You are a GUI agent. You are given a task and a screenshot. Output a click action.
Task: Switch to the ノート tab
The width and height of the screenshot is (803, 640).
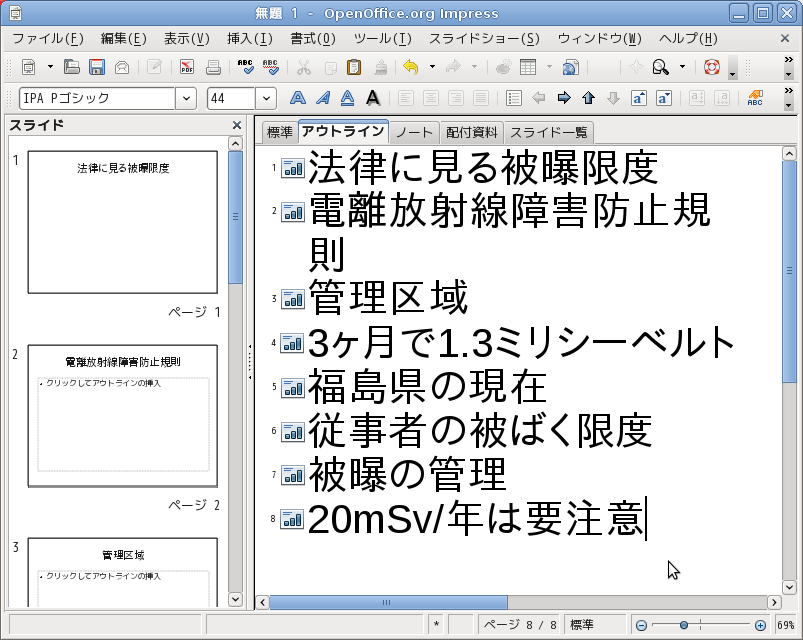pos(413,132)
